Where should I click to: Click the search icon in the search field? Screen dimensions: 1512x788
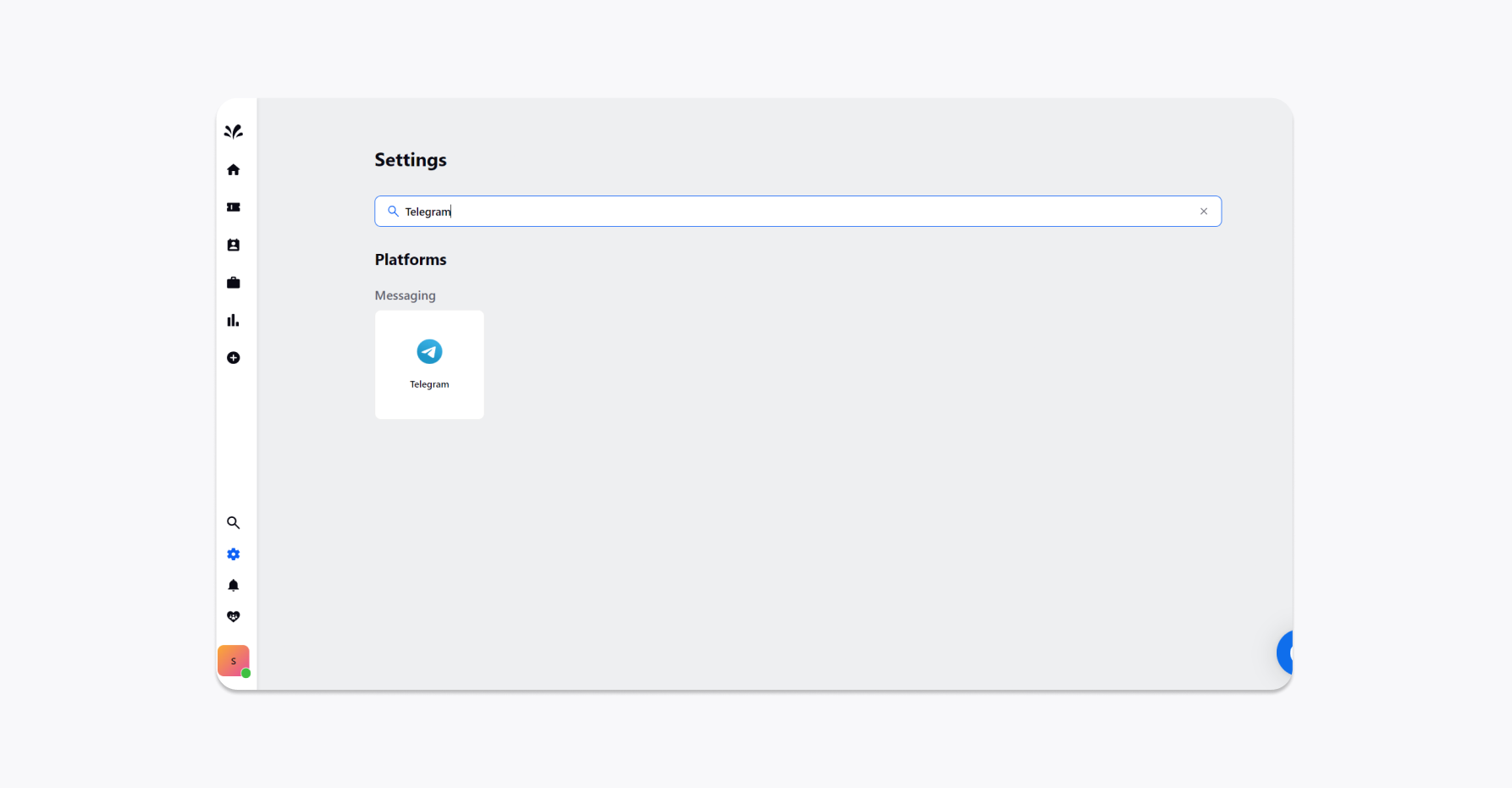tap(393, 212)
